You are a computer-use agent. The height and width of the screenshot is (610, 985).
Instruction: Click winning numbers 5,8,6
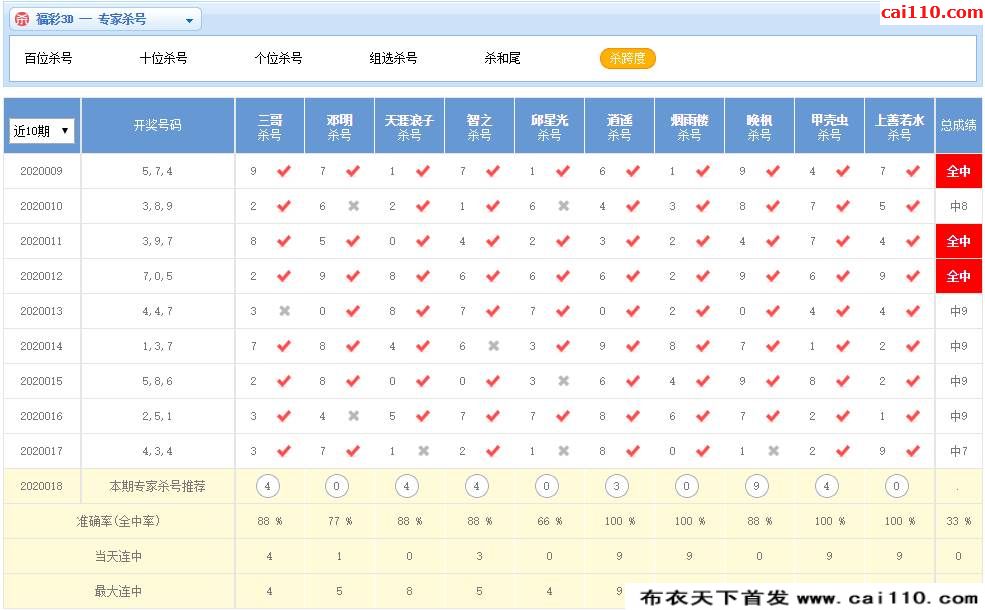pos(158,381)
